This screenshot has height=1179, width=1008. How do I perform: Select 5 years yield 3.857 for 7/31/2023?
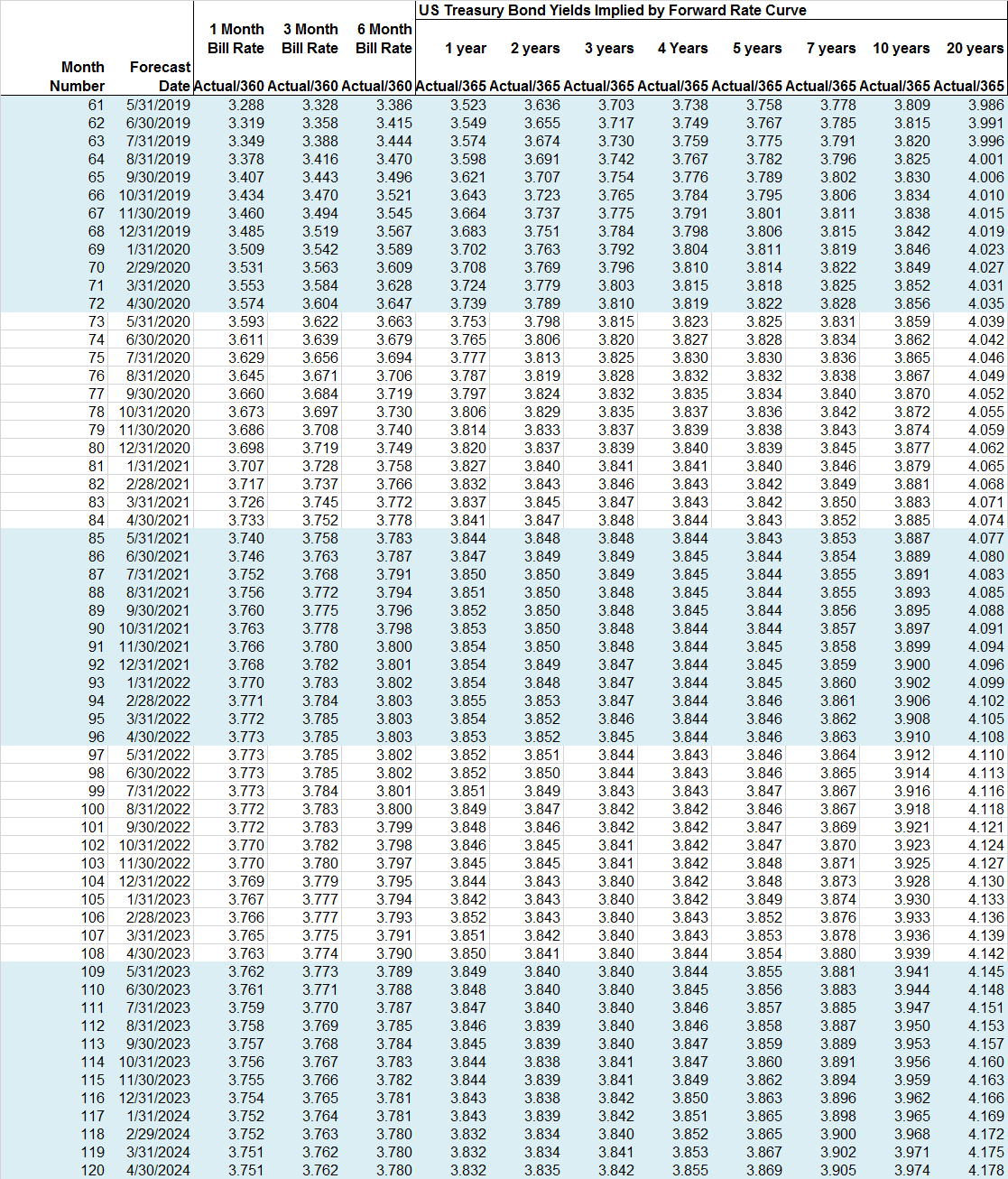point(763,1007)
